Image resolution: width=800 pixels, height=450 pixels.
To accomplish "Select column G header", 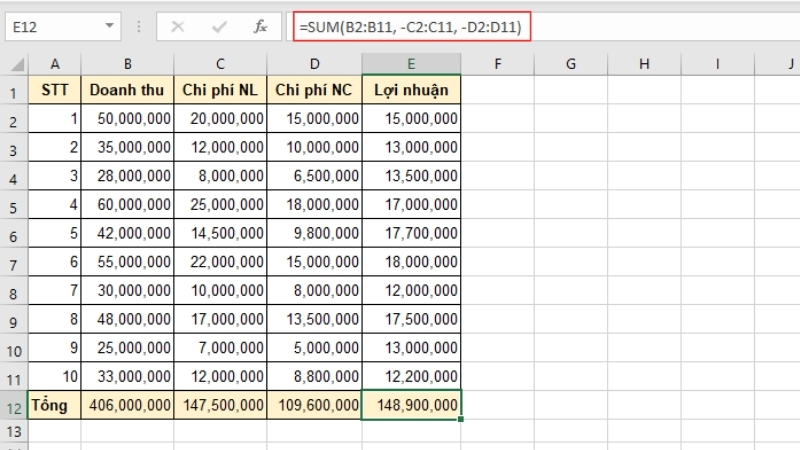I will [x=570, y=65].
